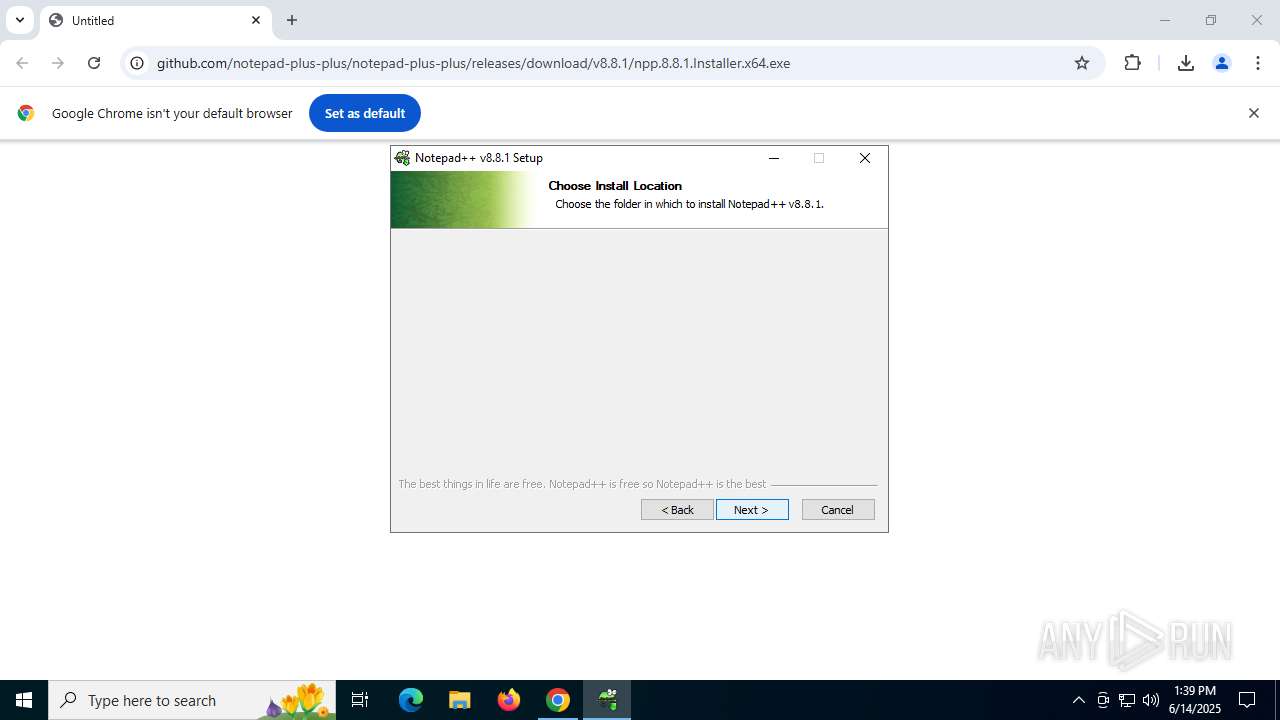
Task: Minimize the Chrome window
Action: tap(1164, 20)
